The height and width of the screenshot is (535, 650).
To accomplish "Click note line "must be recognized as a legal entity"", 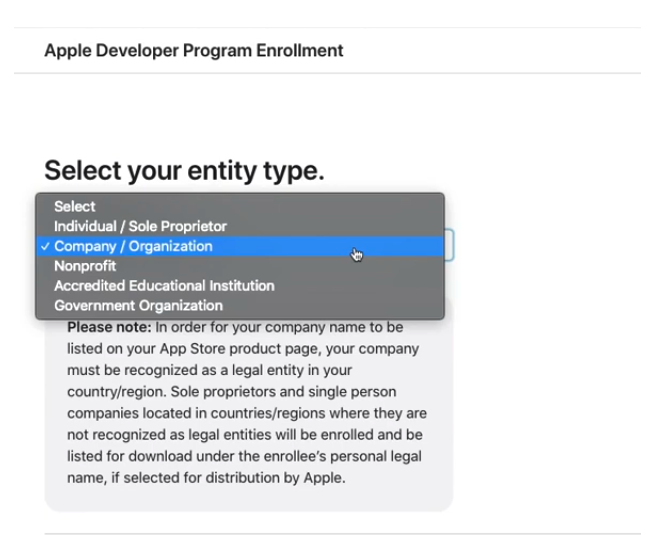I will (209, 370).
